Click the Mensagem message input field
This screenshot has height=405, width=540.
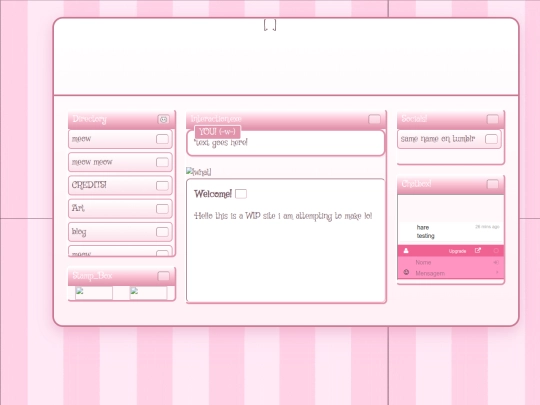click(x=453, y=273)
